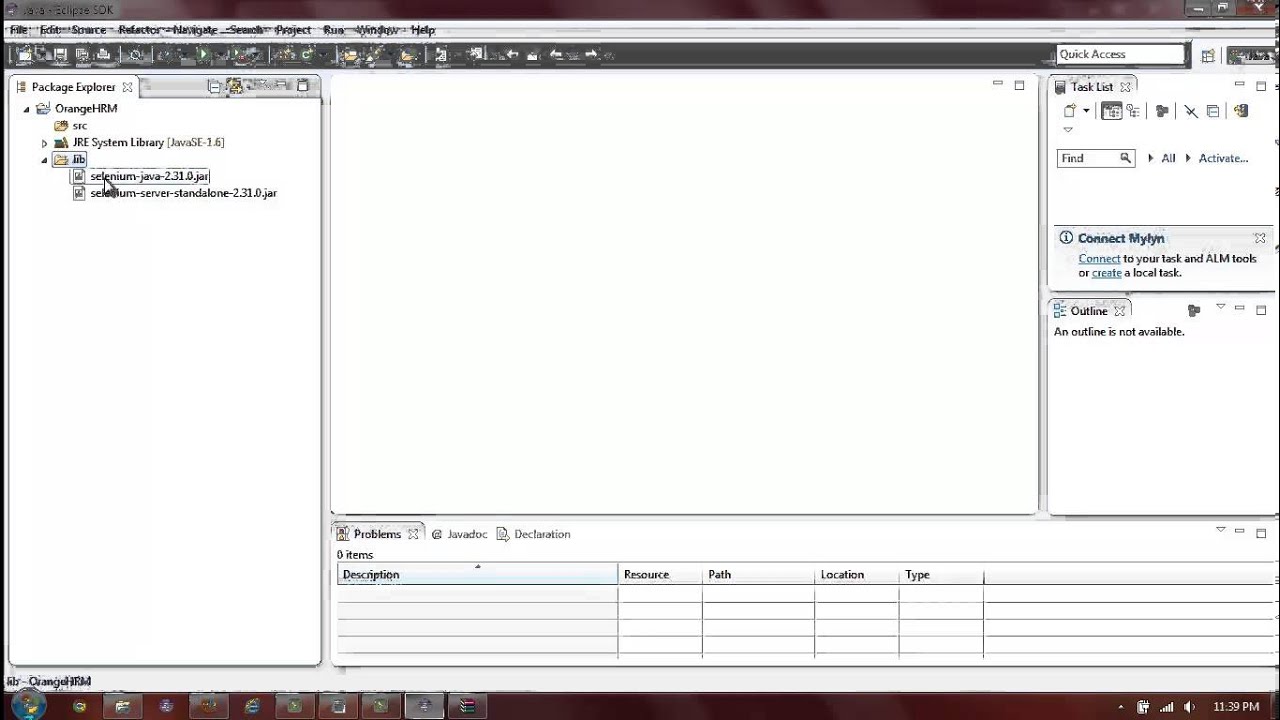Viewport: 1280px width, 720px height.
Task: Click the Find magnifier icon
Action: tap(1126, 158)
